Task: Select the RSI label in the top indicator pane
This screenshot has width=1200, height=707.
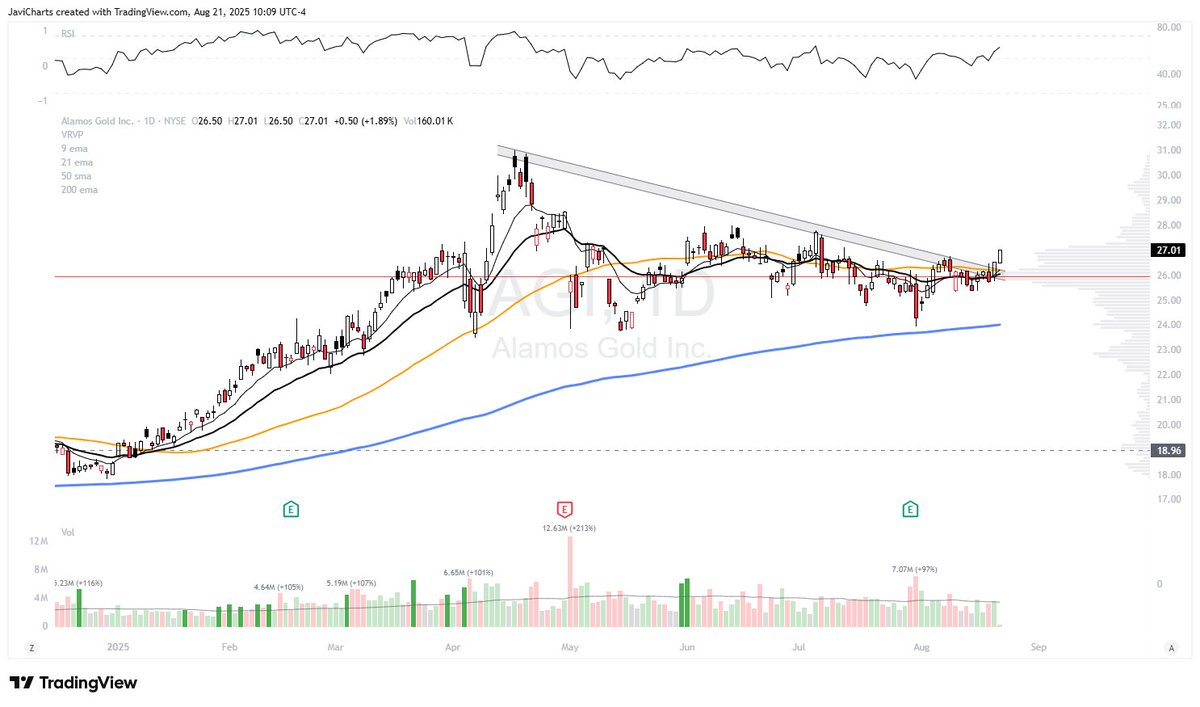Action: click(x=66, y=33)
